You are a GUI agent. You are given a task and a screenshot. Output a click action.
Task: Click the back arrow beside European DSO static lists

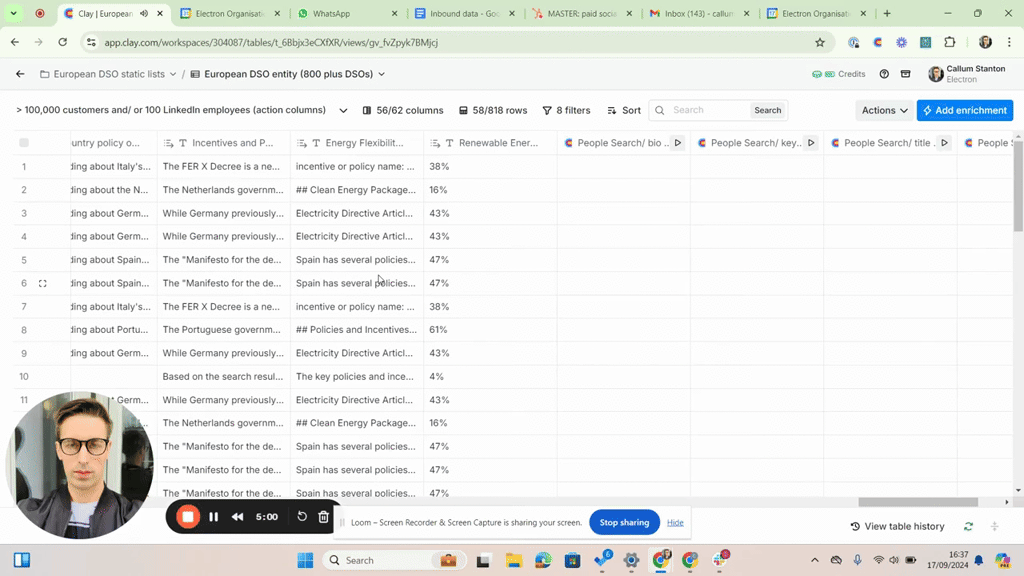pos(20,74)
